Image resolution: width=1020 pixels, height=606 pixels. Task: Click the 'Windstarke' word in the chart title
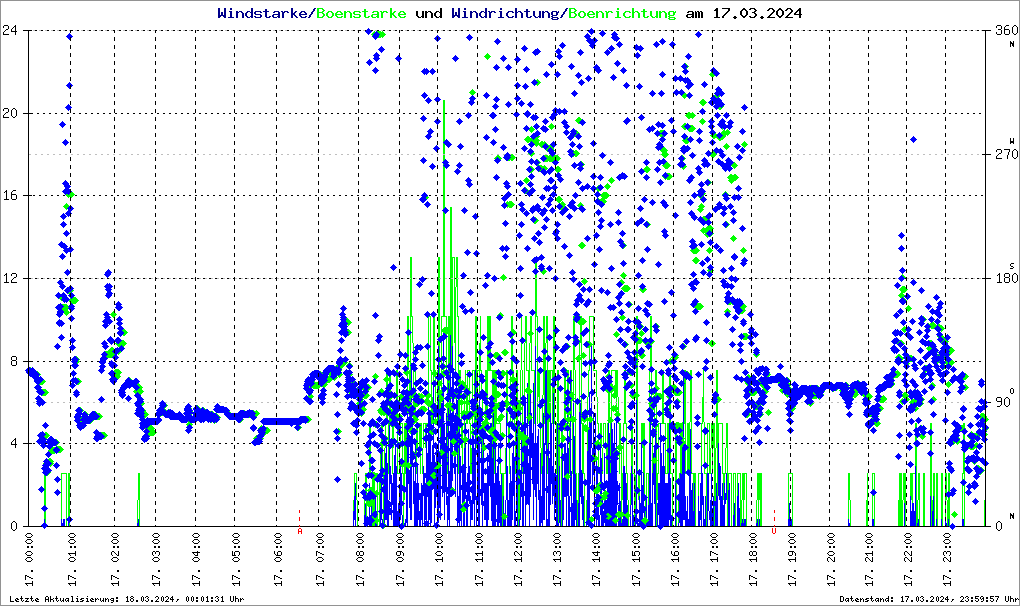coord(262,13)
